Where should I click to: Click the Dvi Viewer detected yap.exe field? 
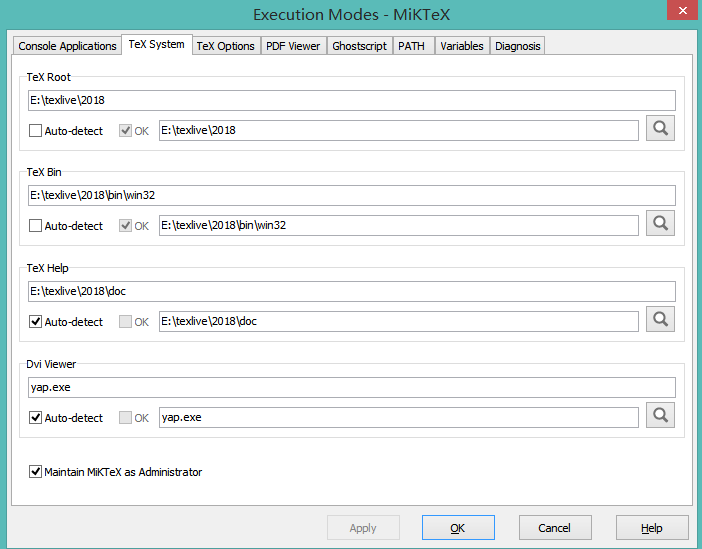coord(398,417)
